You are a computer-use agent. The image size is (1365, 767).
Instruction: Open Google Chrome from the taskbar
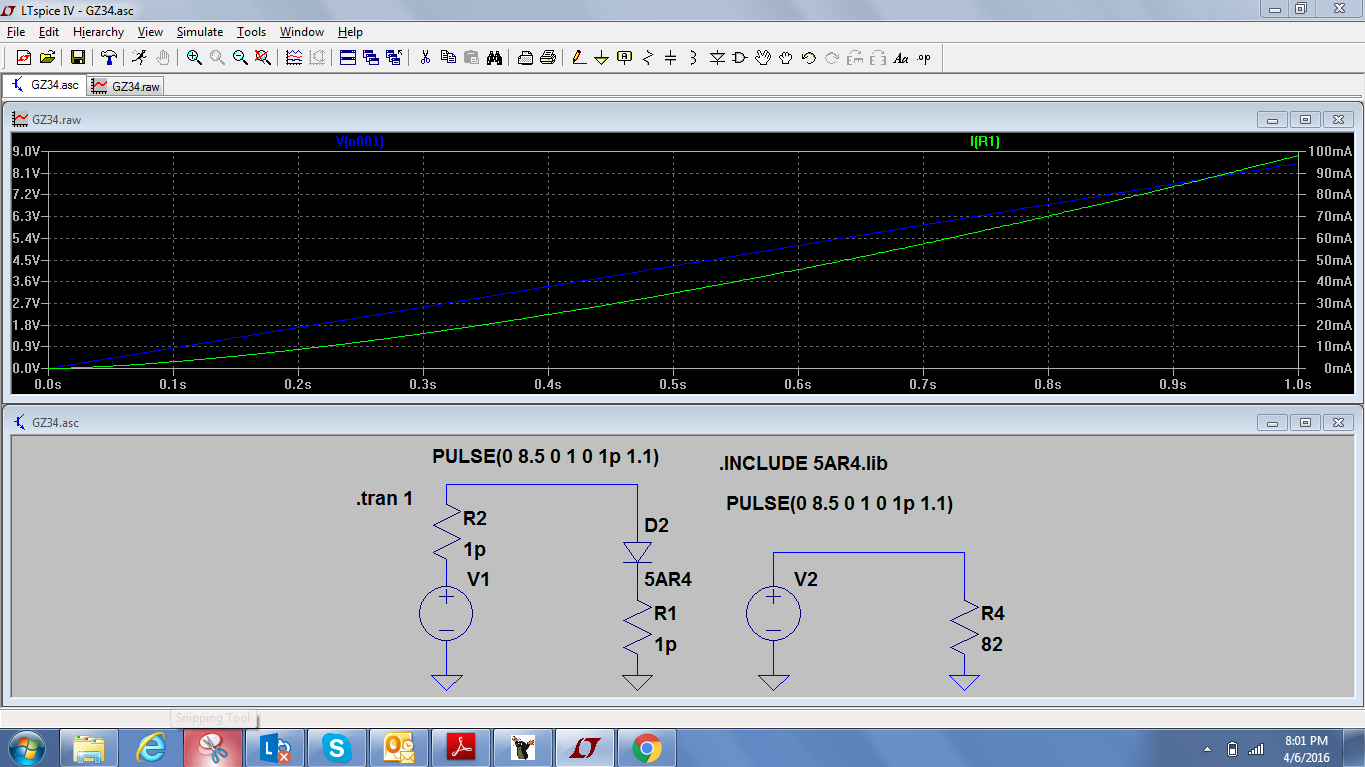[646, 747]
